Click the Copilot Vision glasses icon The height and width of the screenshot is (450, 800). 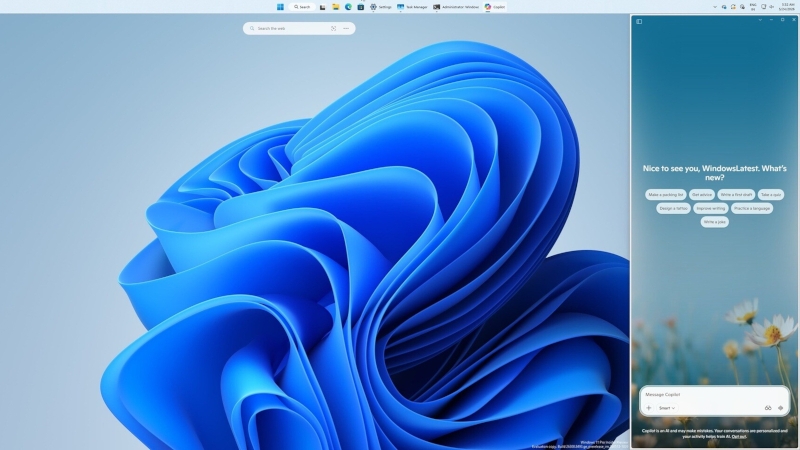tap(768, 408)
